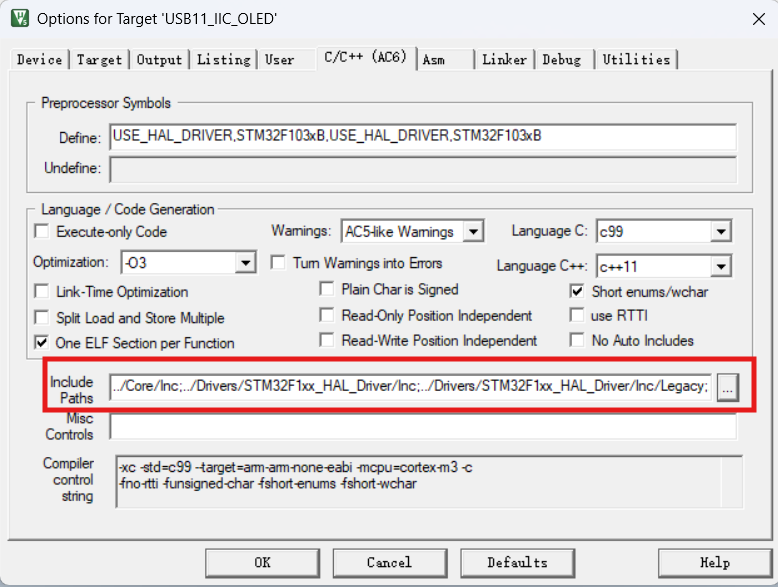The image size is (778, 587).
Task: Restore settings with Defaults button
Action: [518, 563]
